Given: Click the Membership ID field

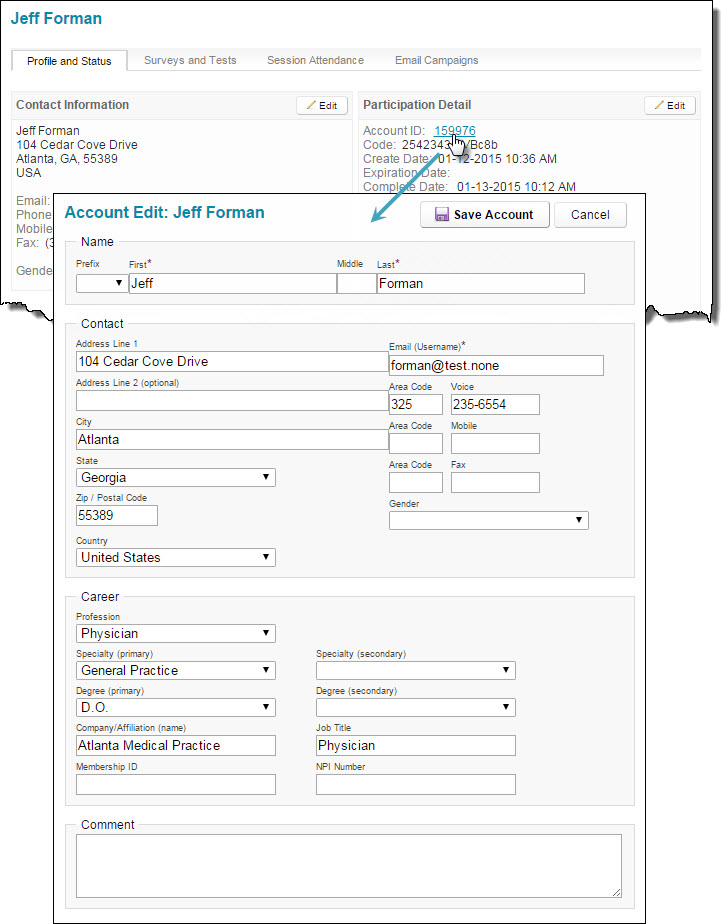Looking at the screenshot, I should pos(176,784).
